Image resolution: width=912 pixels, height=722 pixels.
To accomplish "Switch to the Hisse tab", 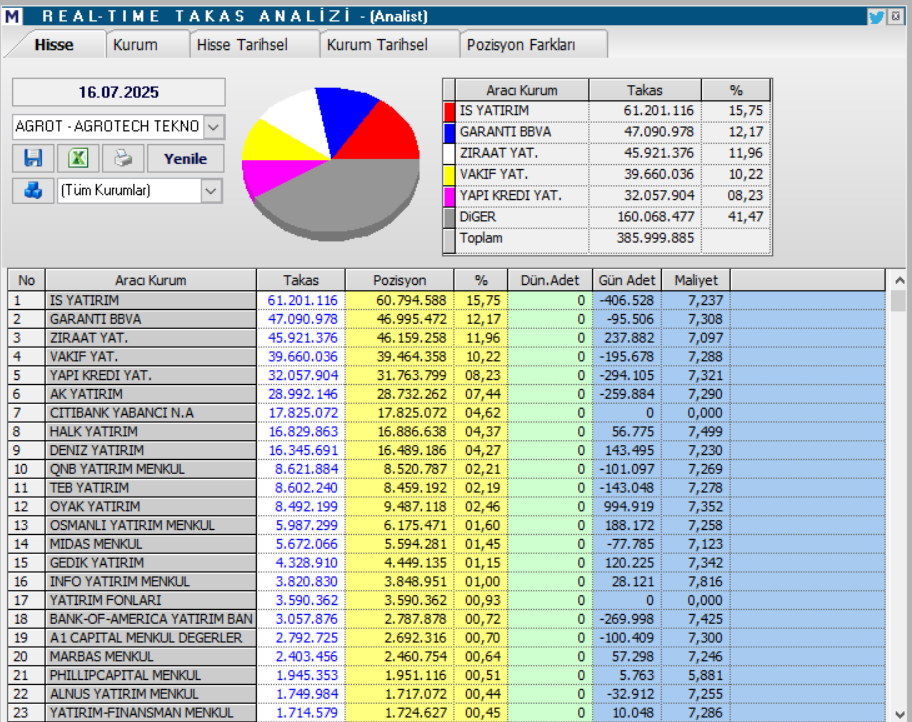I will pyautogui.click(x=54, y=45).
